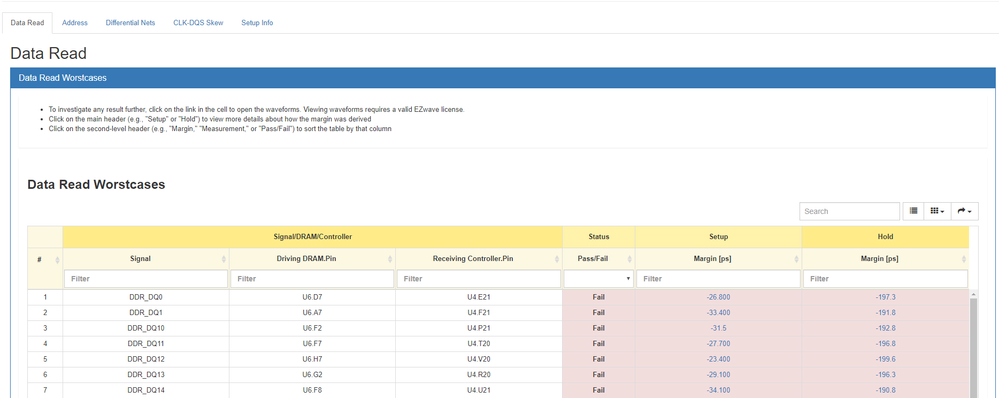
Task: Click the Receiving Controller.Pin Filter field
Action: pyautogui.click(x=478, y=279)
